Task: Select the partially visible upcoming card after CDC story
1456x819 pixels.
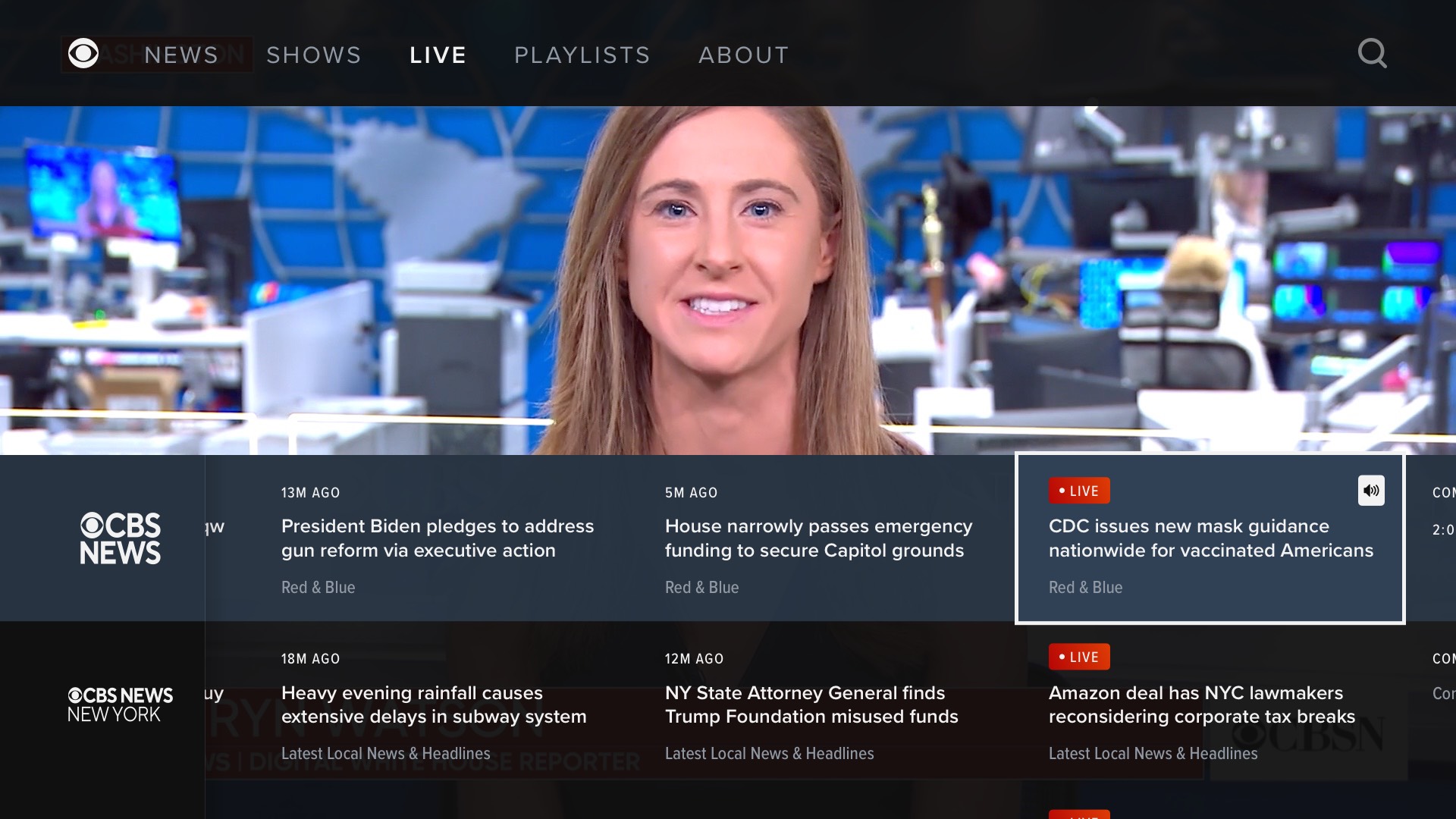Action: [1441, 531]
